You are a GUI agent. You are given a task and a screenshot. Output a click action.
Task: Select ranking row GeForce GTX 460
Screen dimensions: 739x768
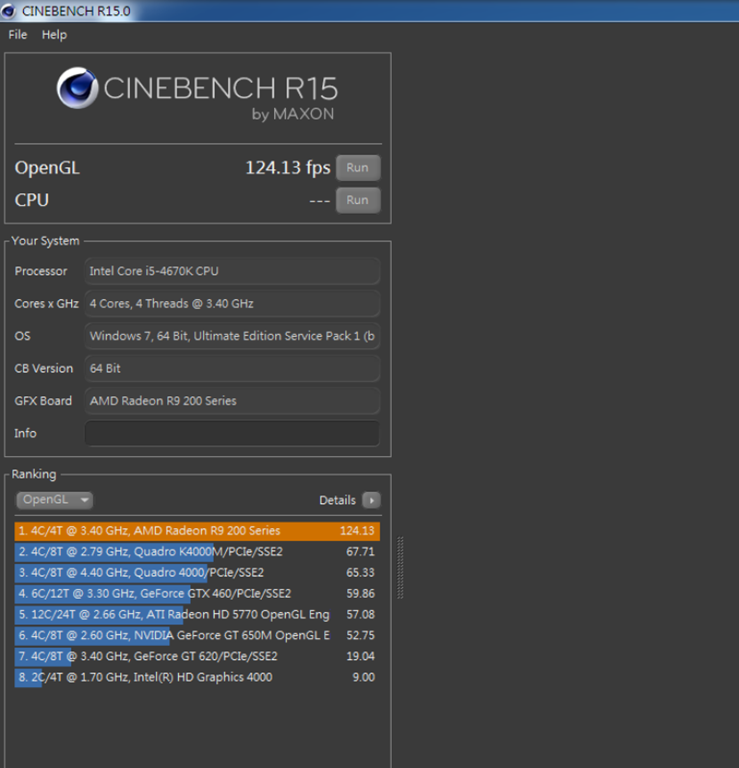[197, 594]
